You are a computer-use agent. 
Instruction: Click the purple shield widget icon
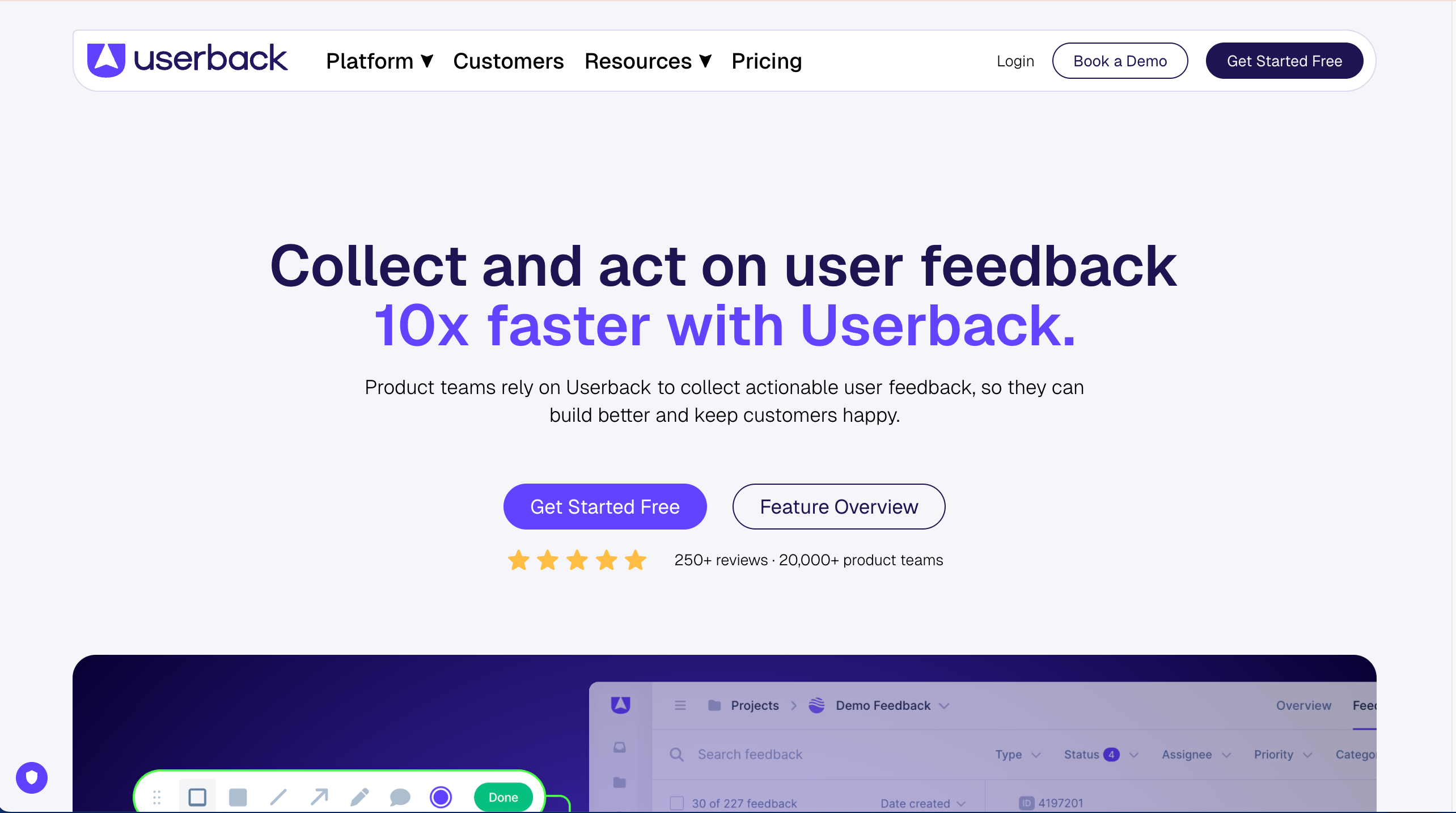32,777
